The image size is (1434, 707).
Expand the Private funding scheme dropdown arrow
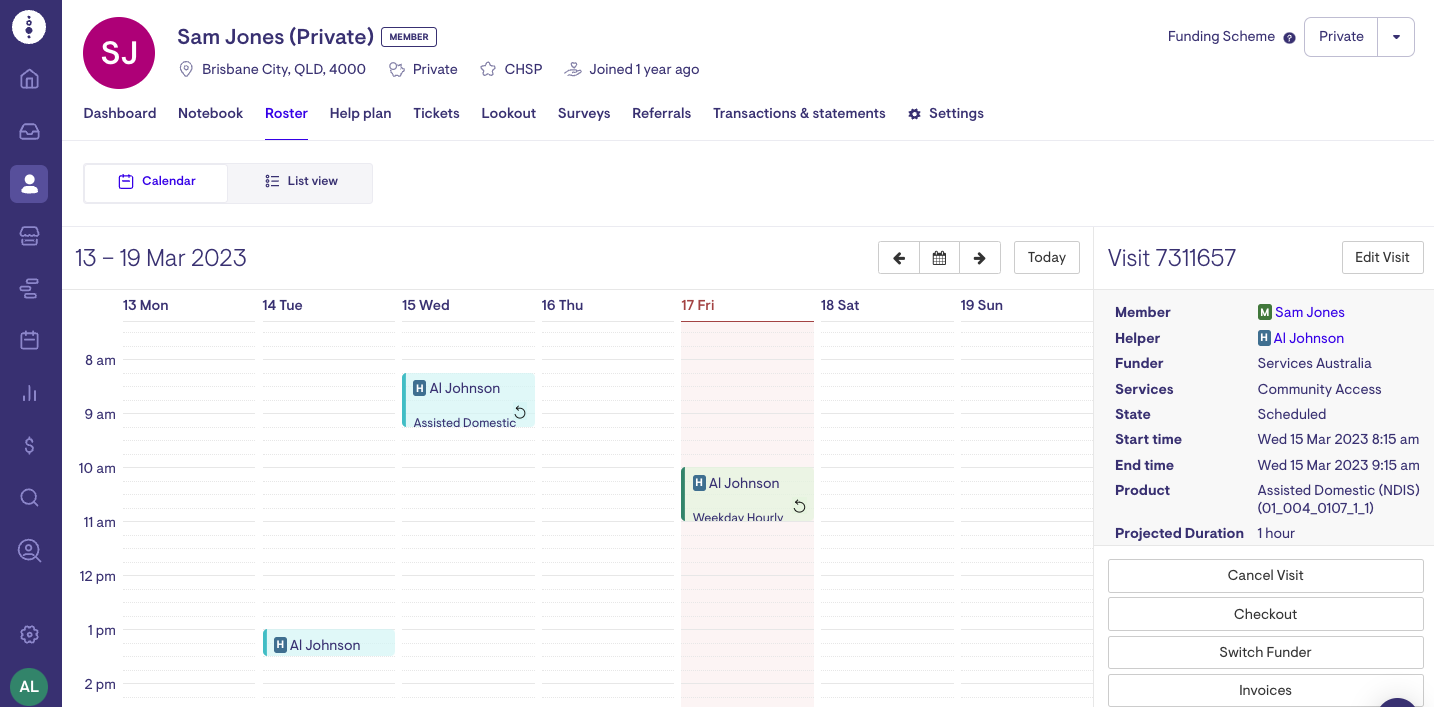1396,37
